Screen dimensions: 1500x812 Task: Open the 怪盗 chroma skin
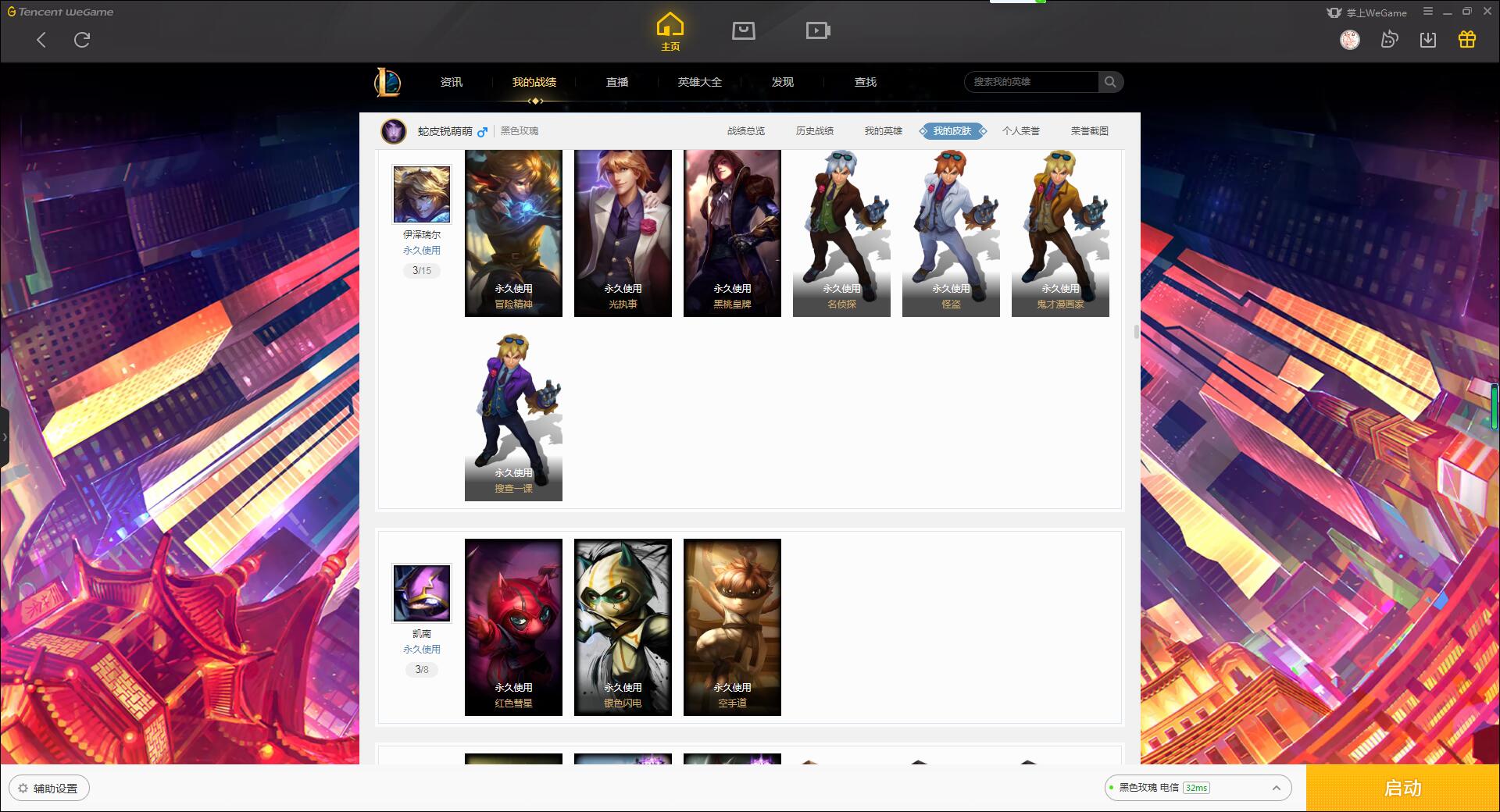(x=951, y=233)
